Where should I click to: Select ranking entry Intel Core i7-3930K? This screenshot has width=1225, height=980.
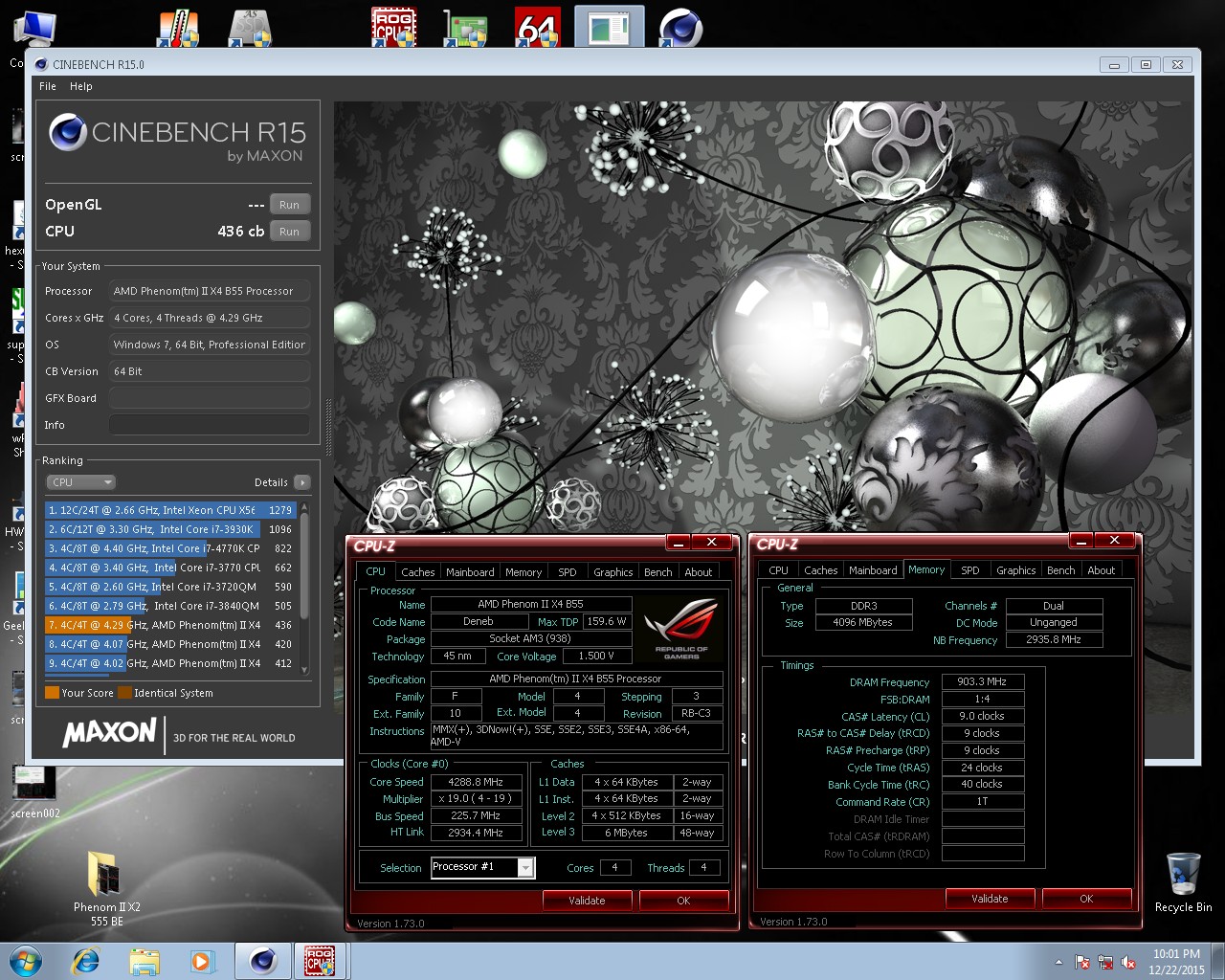pos(170,529)
